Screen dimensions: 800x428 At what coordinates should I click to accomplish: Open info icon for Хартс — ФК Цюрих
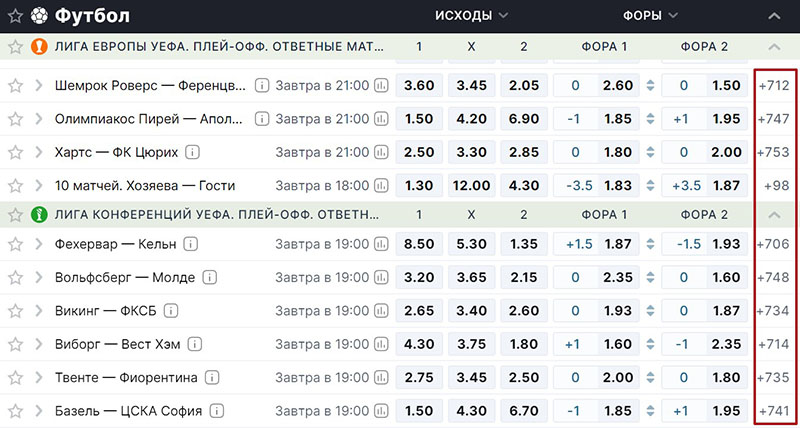[192, 152]
